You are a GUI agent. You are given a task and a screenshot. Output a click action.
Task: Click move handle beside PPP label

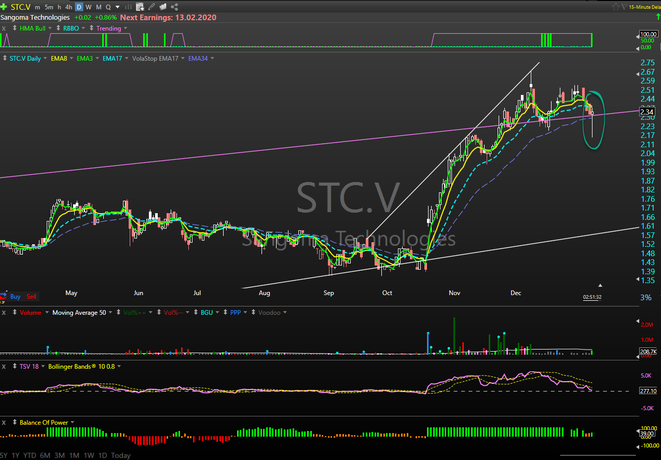pos(225,312)
